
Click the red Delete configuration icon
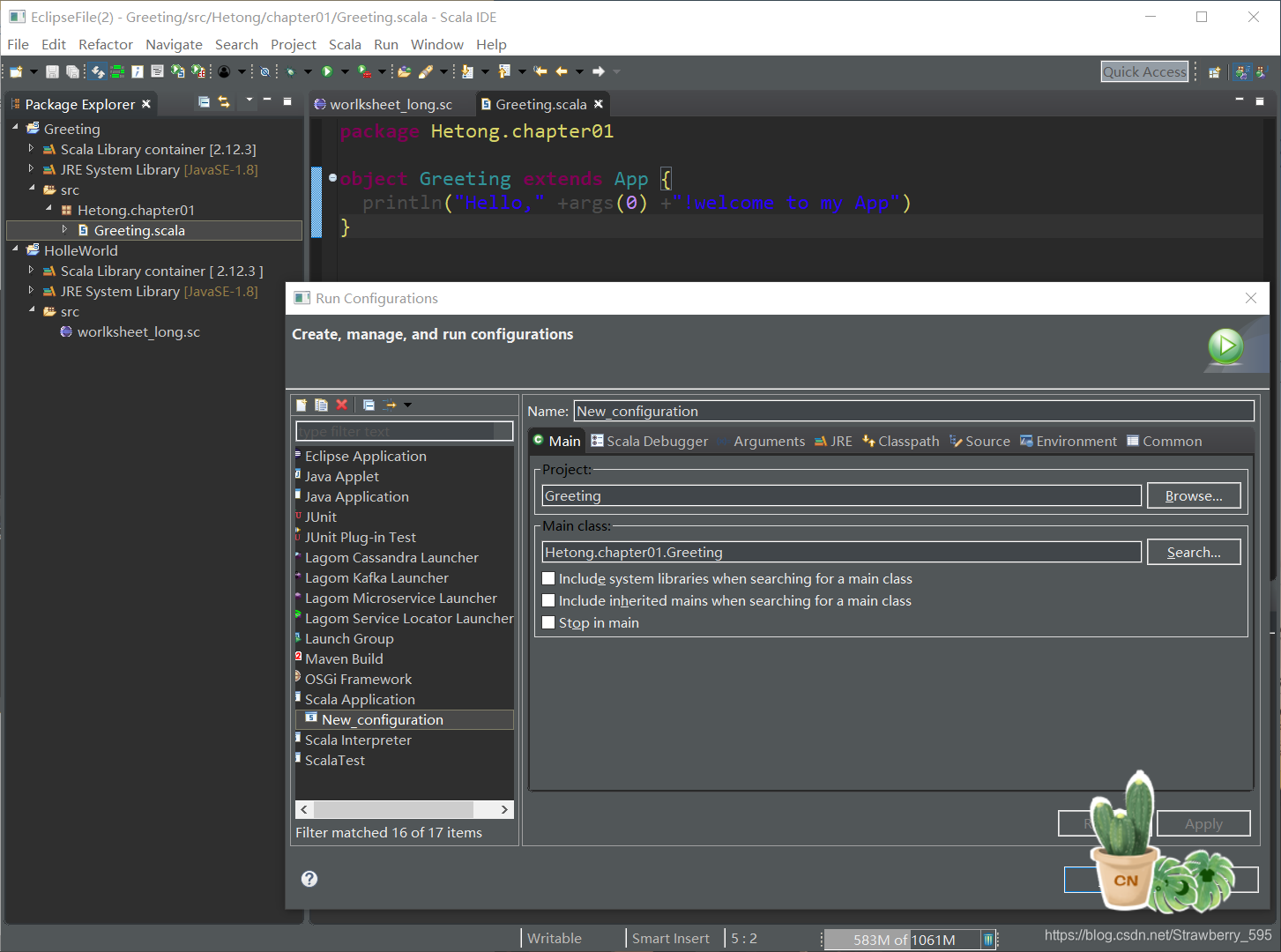pyautogui.click(x=342, y=405)
